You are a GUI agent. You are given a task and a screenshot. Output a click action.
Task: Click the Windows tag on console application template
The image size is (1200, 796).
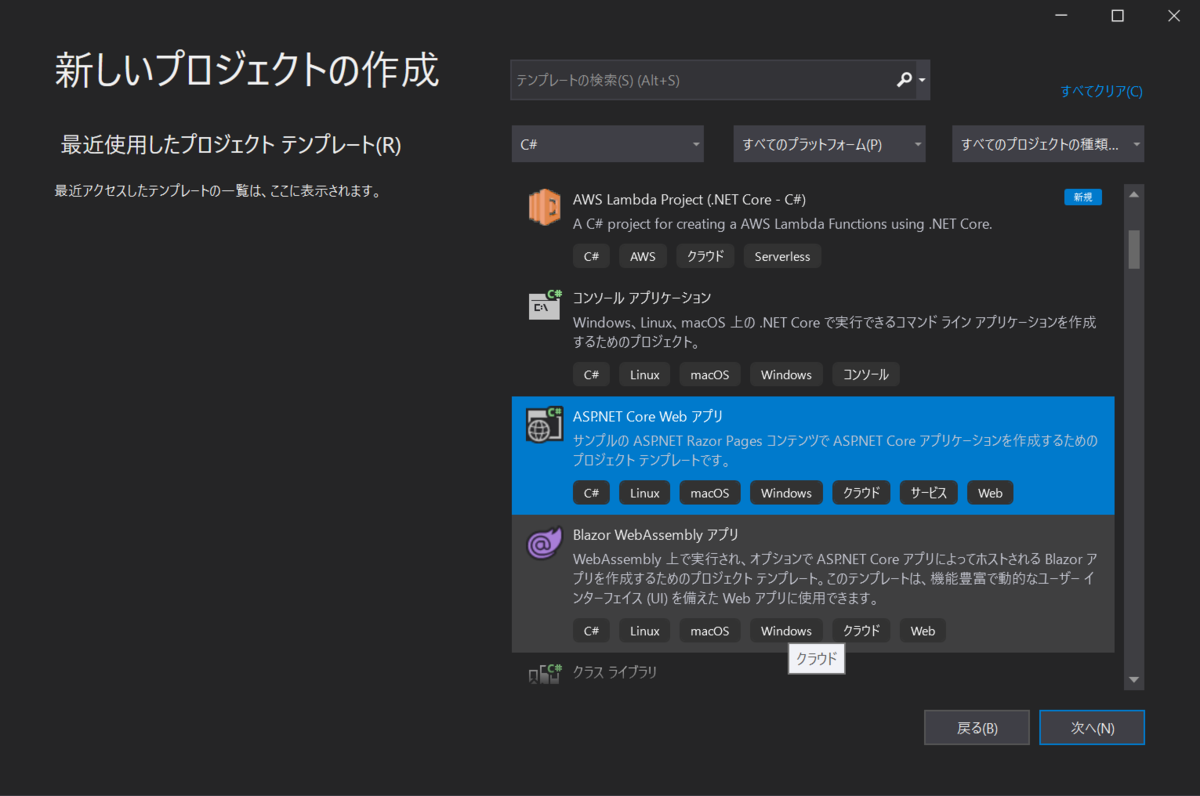click(786, 375)
